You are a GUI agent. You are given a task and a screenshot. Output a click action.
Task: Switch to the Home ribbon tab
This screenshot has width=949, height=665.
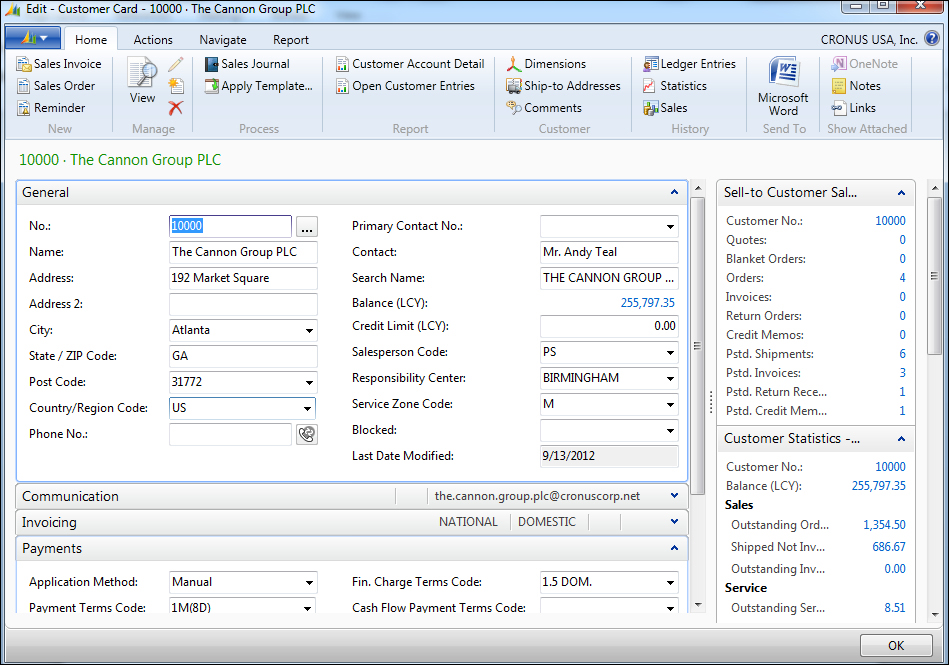pos(91,39)
